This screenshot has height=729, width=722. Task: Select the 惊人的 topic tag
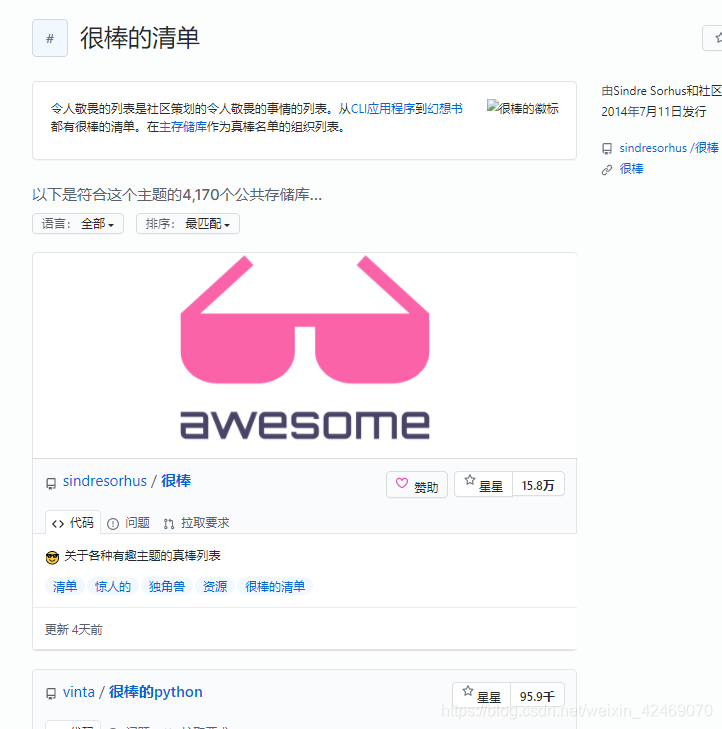click(x=113, y=586)
